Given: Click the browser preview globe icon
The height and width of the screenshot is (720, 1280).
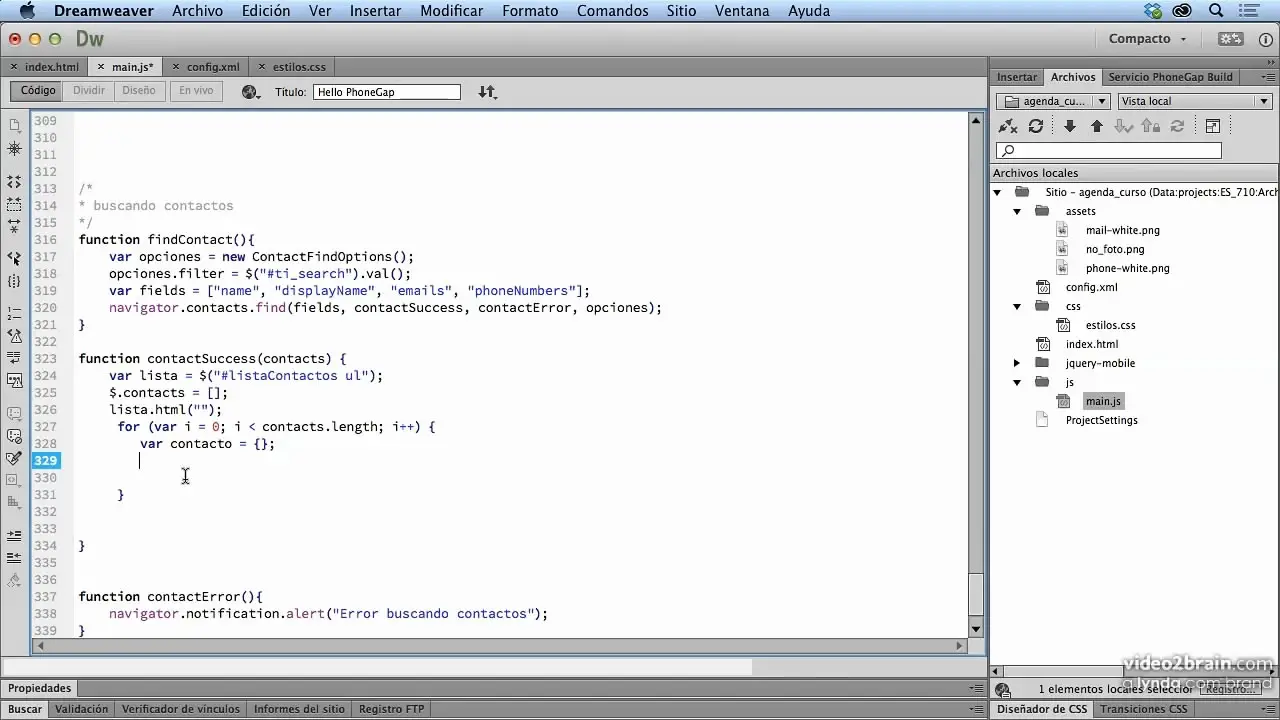Looking at the screenshot, I should click(250, 92).
